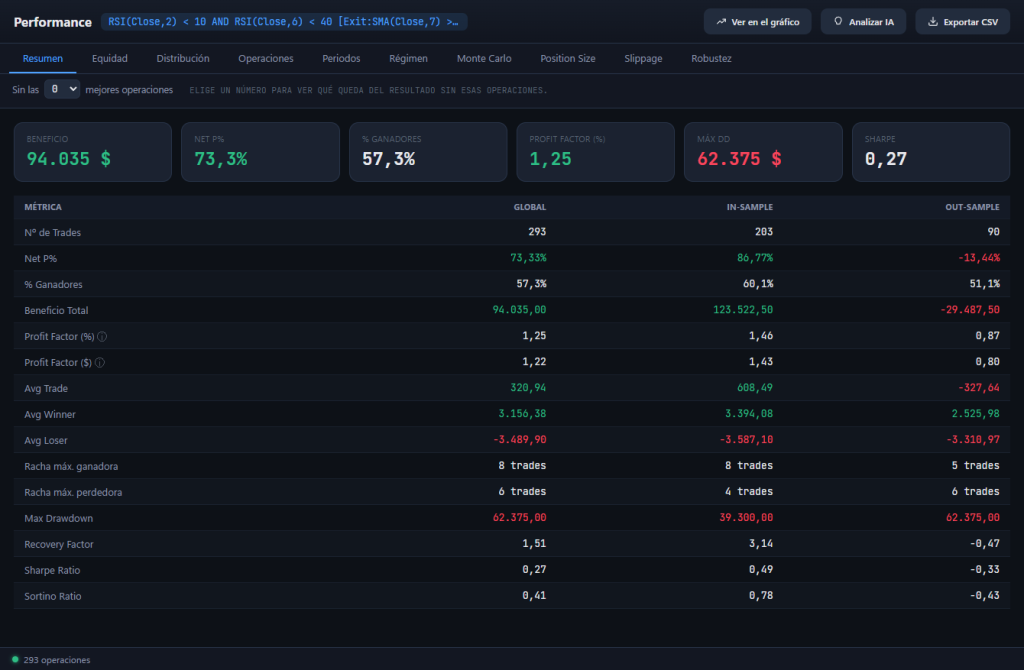This screenshot has width=1024, height=670.
Task: Click the info icon beside Profit Factor ($)
Action: (100, 362)
